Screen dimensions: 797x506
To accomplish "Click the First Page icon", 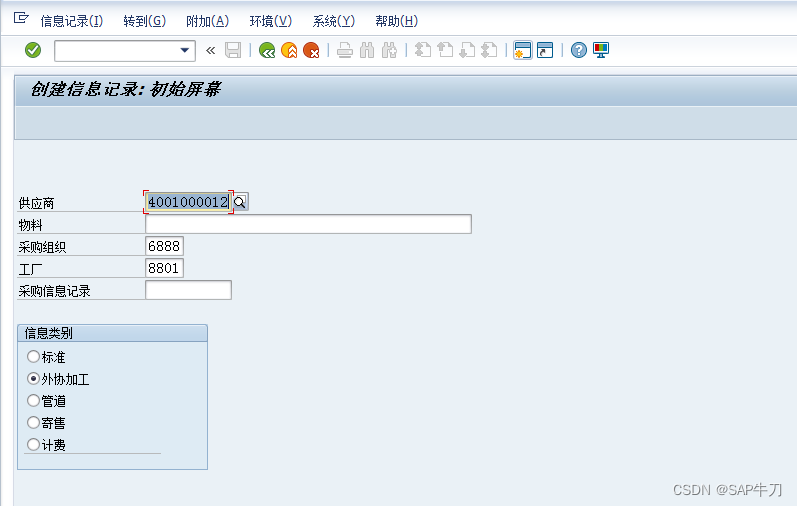I will point(423,50).
